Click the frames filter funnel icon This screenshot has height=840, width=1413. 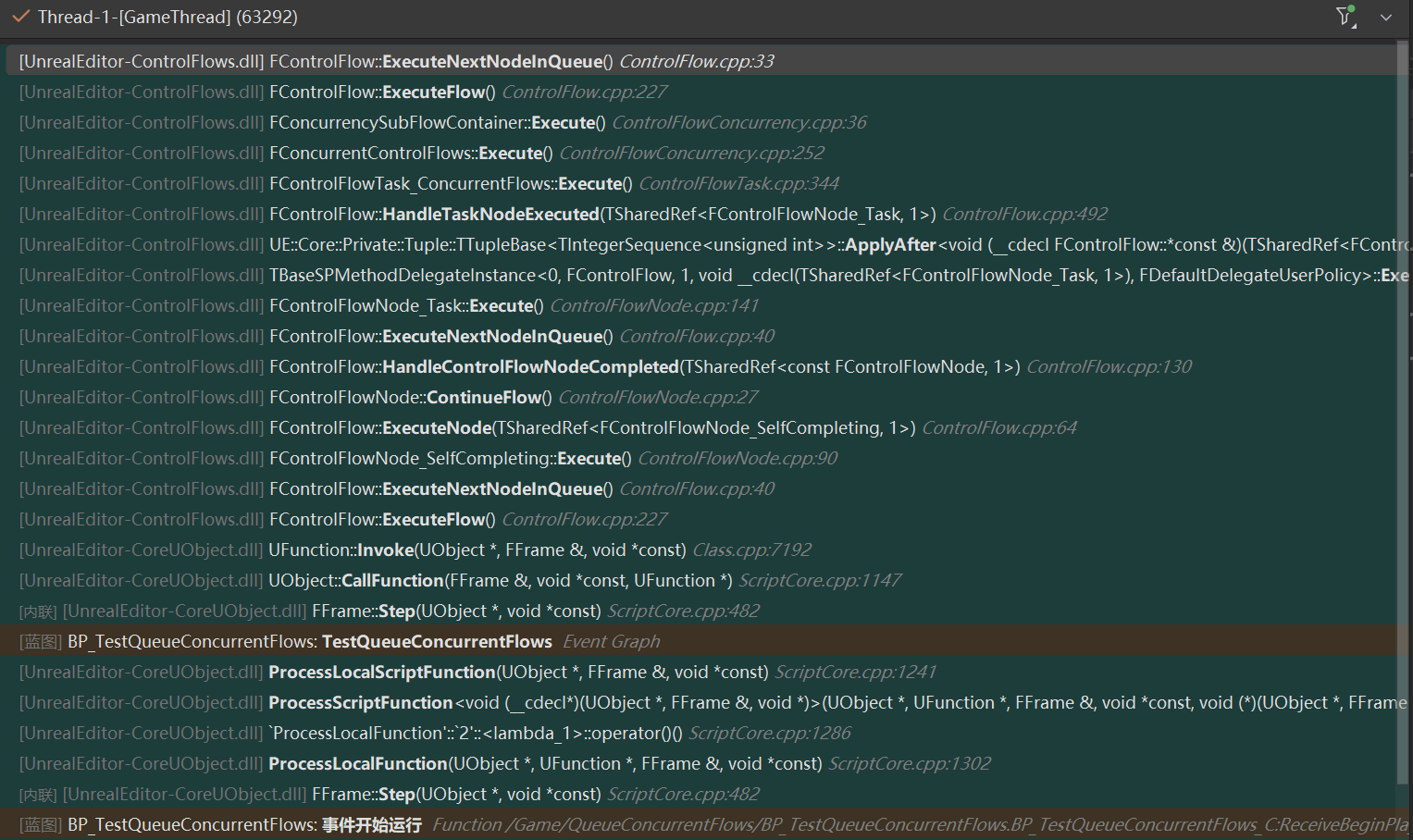coord(1345,17)
